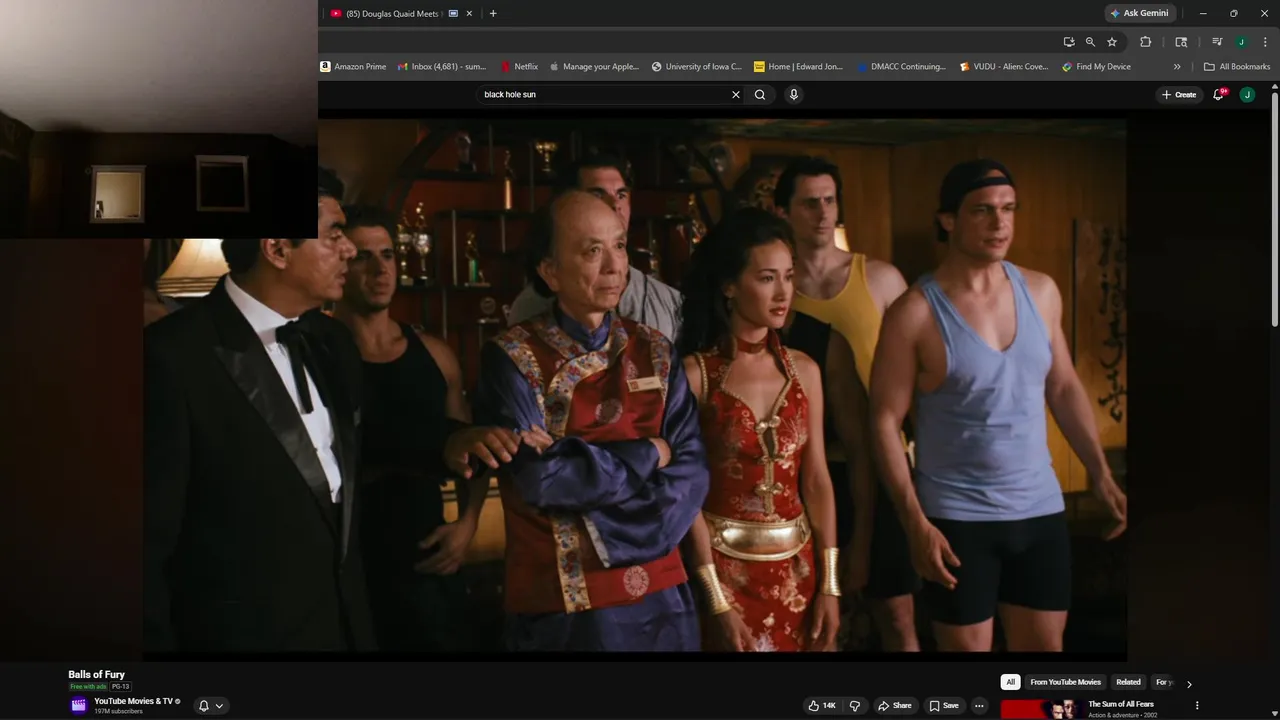Select the From YouTube Movies chip
The image size is (1280, 720).
click(1065, 682)
